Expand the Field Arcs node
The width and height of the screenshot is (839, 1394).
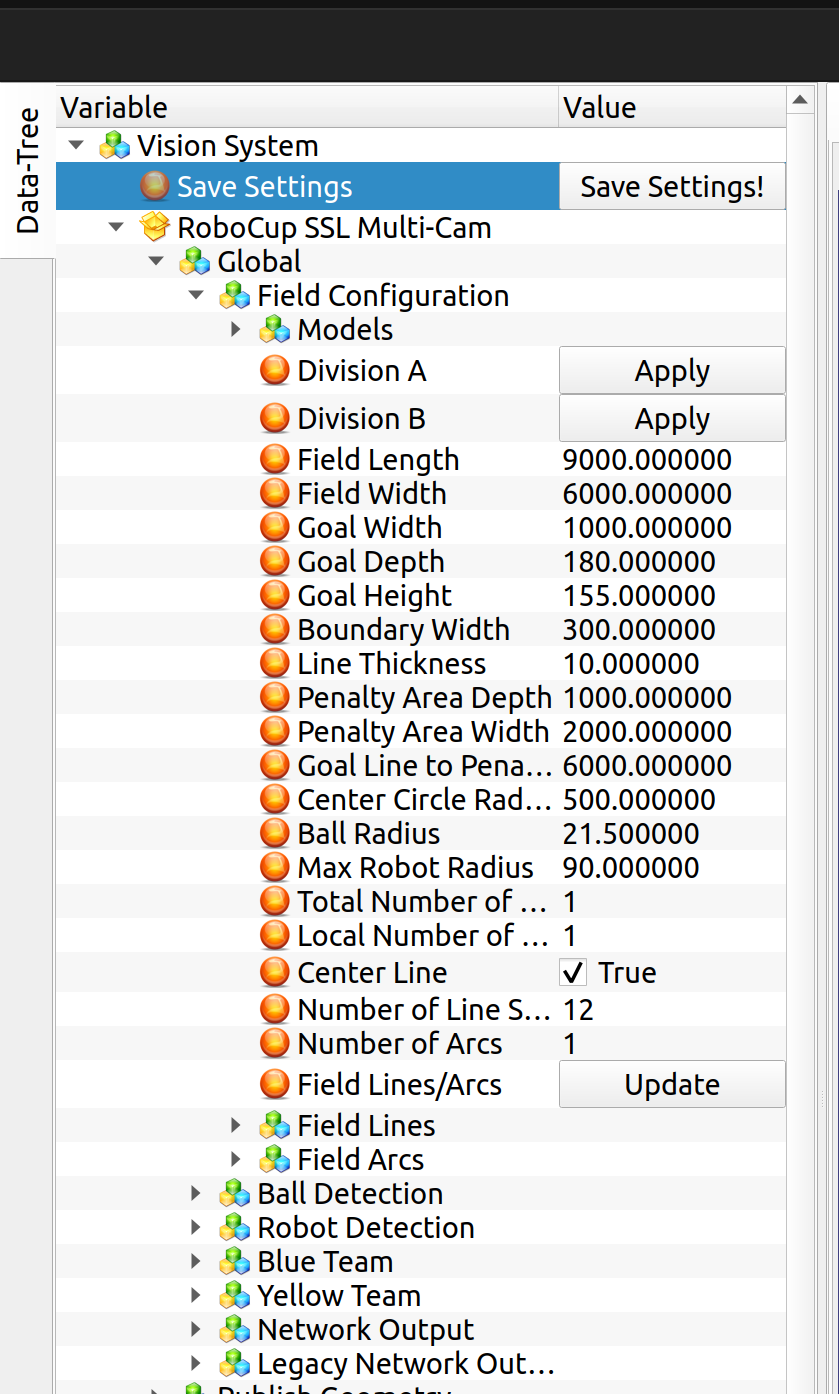(236, 1159)
